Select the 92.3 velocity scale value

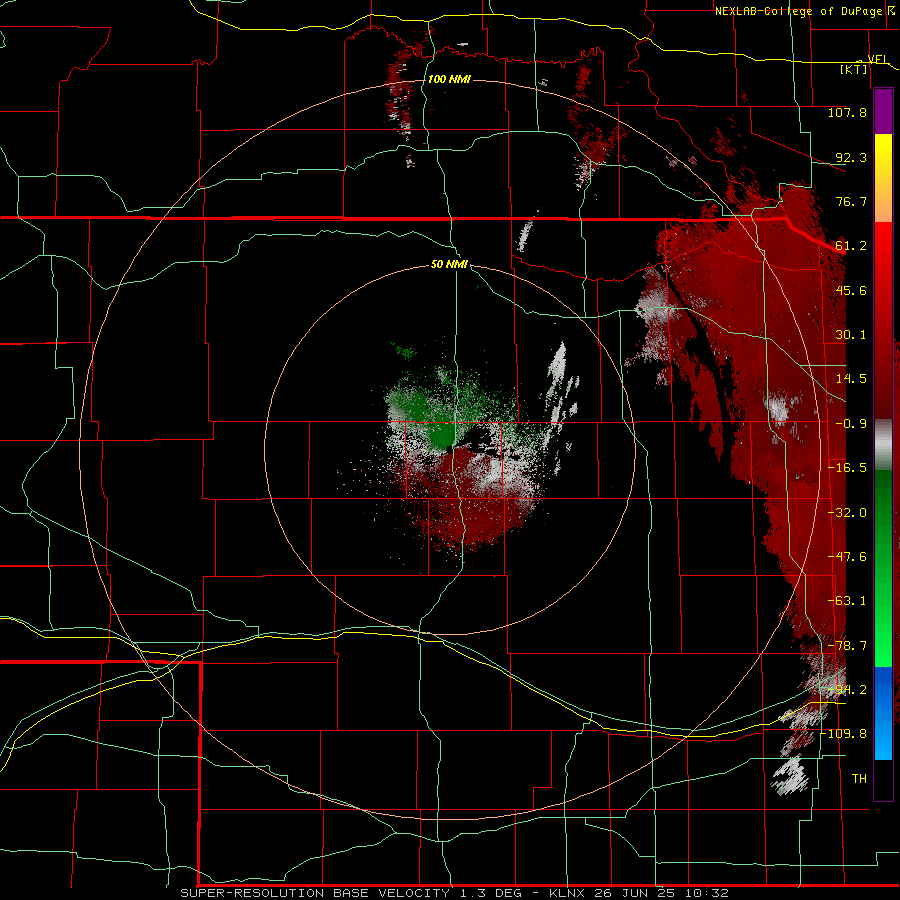pyautogui.click(x=851, y=157)
